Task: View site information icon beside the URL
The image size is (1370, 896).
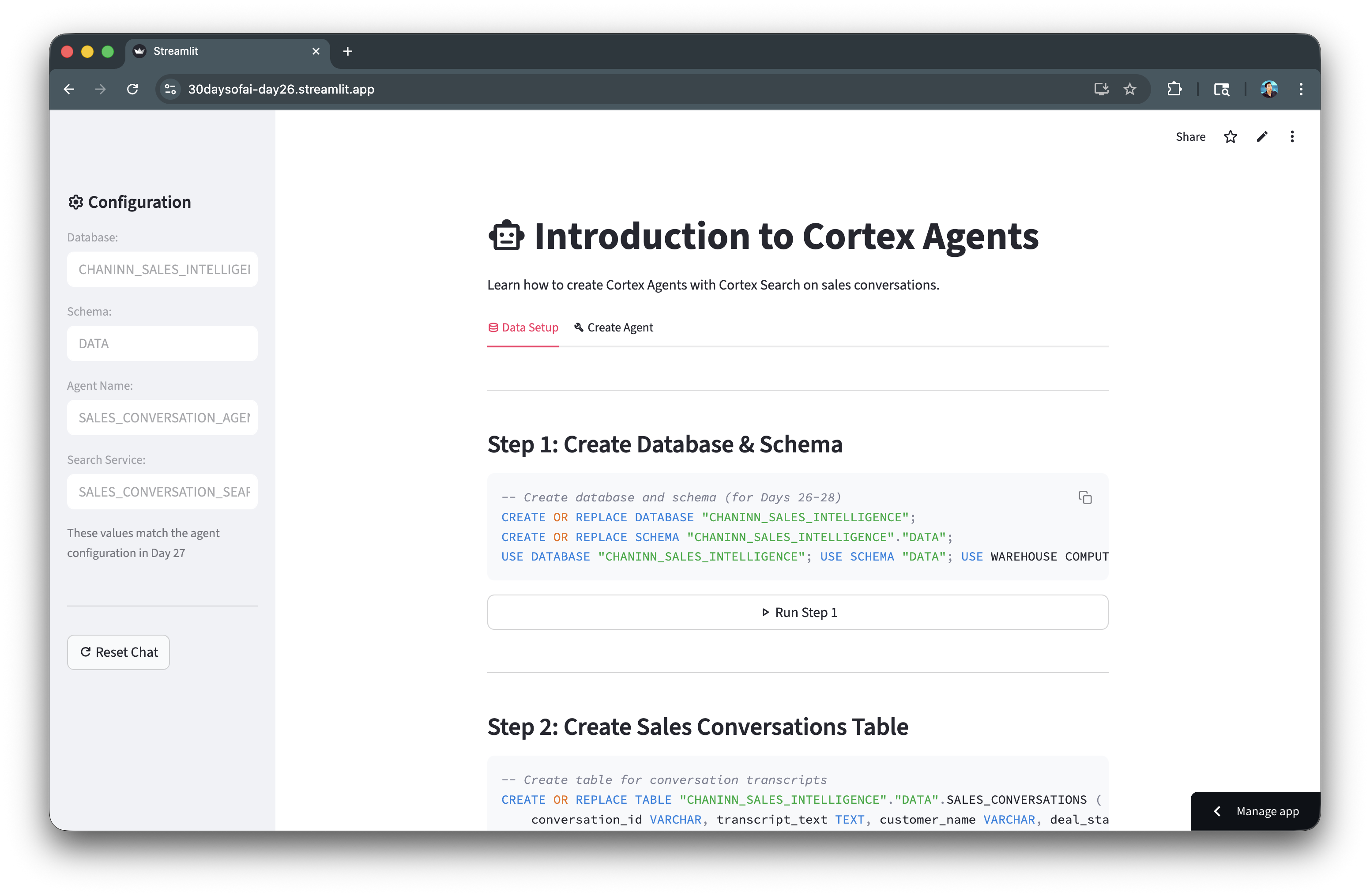Action: point(170,89)
